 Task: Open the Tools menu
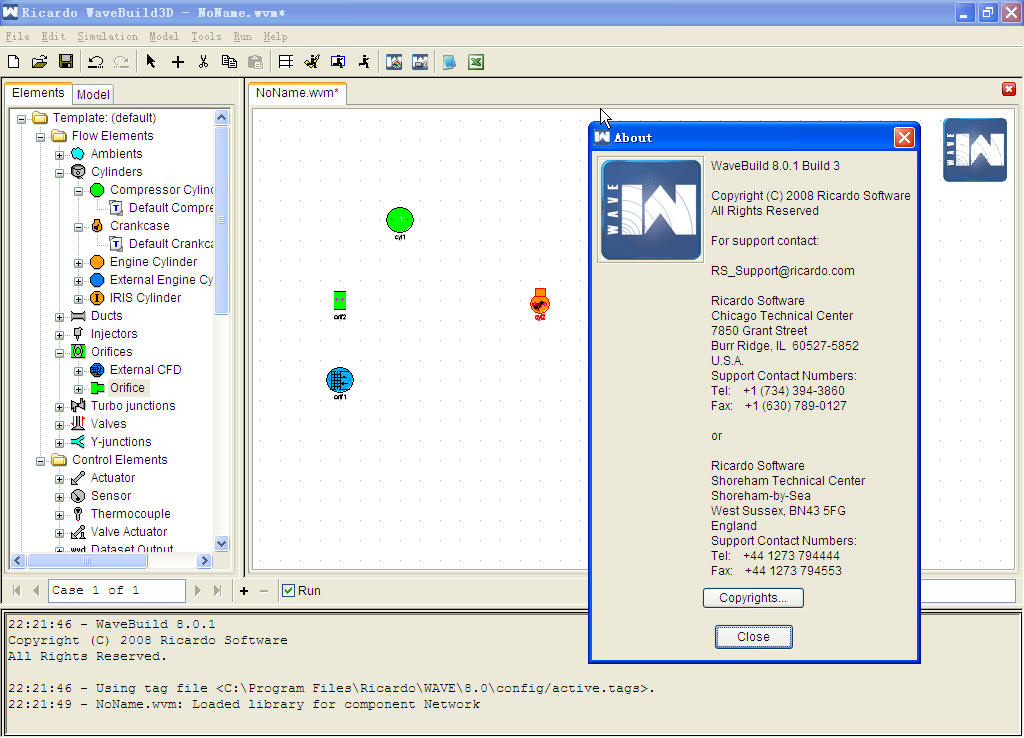[206, 37]
